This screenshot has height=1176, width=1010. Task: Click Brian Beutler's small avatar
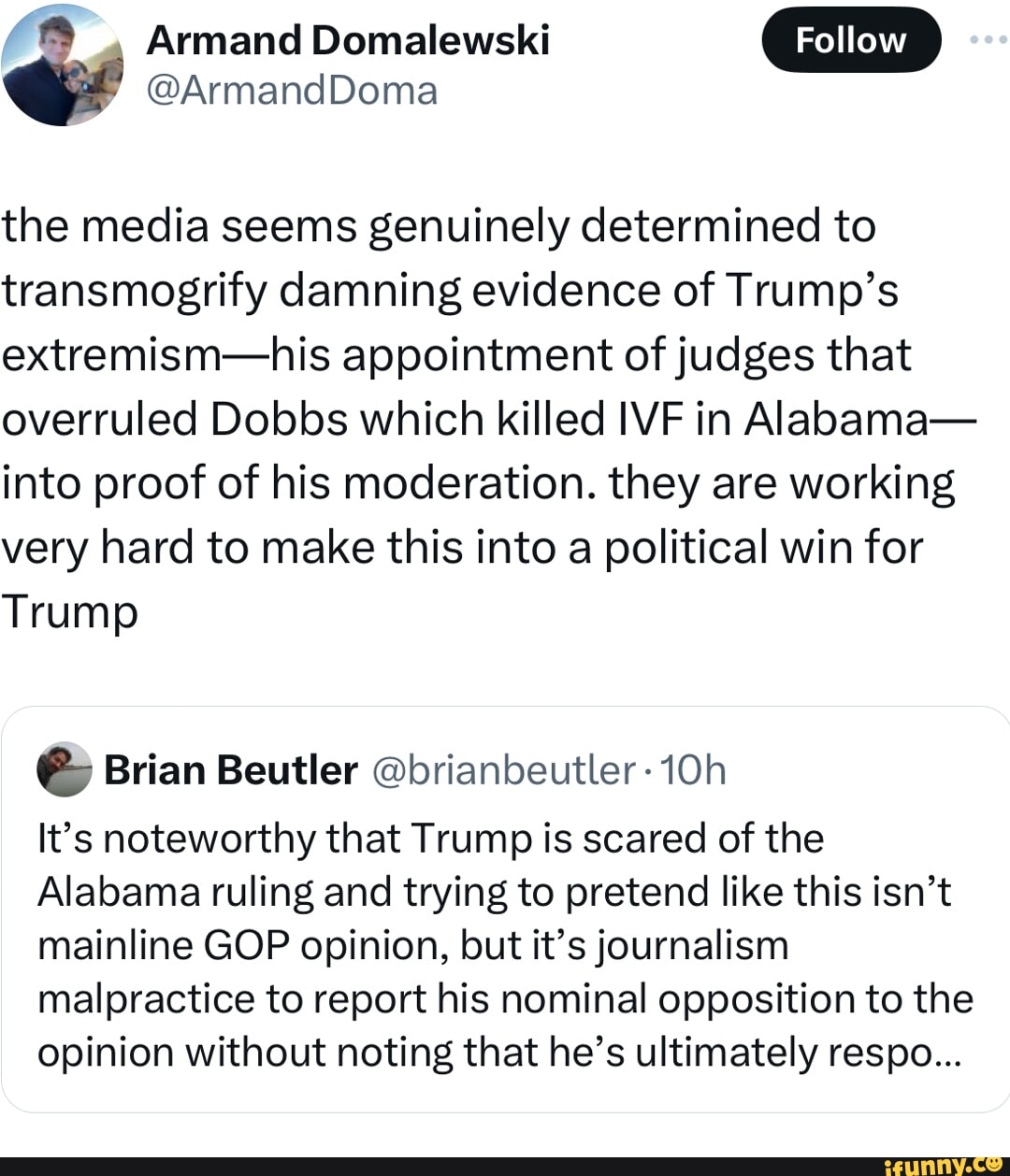[64, 769]
